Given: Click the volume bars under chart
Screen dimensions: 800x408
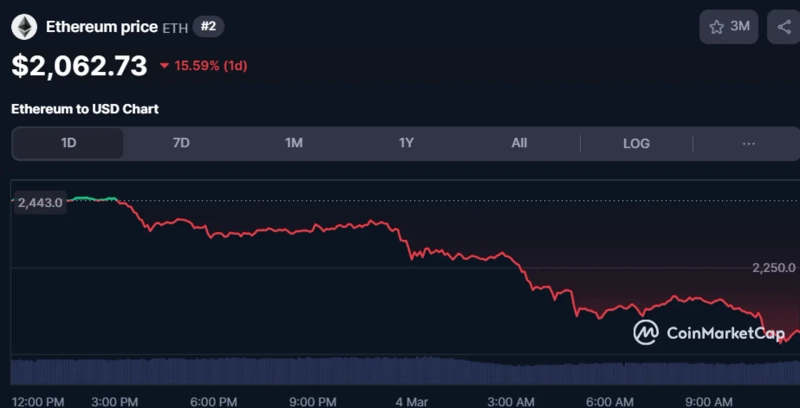Looking at the screenshot, I should (400, 371).
